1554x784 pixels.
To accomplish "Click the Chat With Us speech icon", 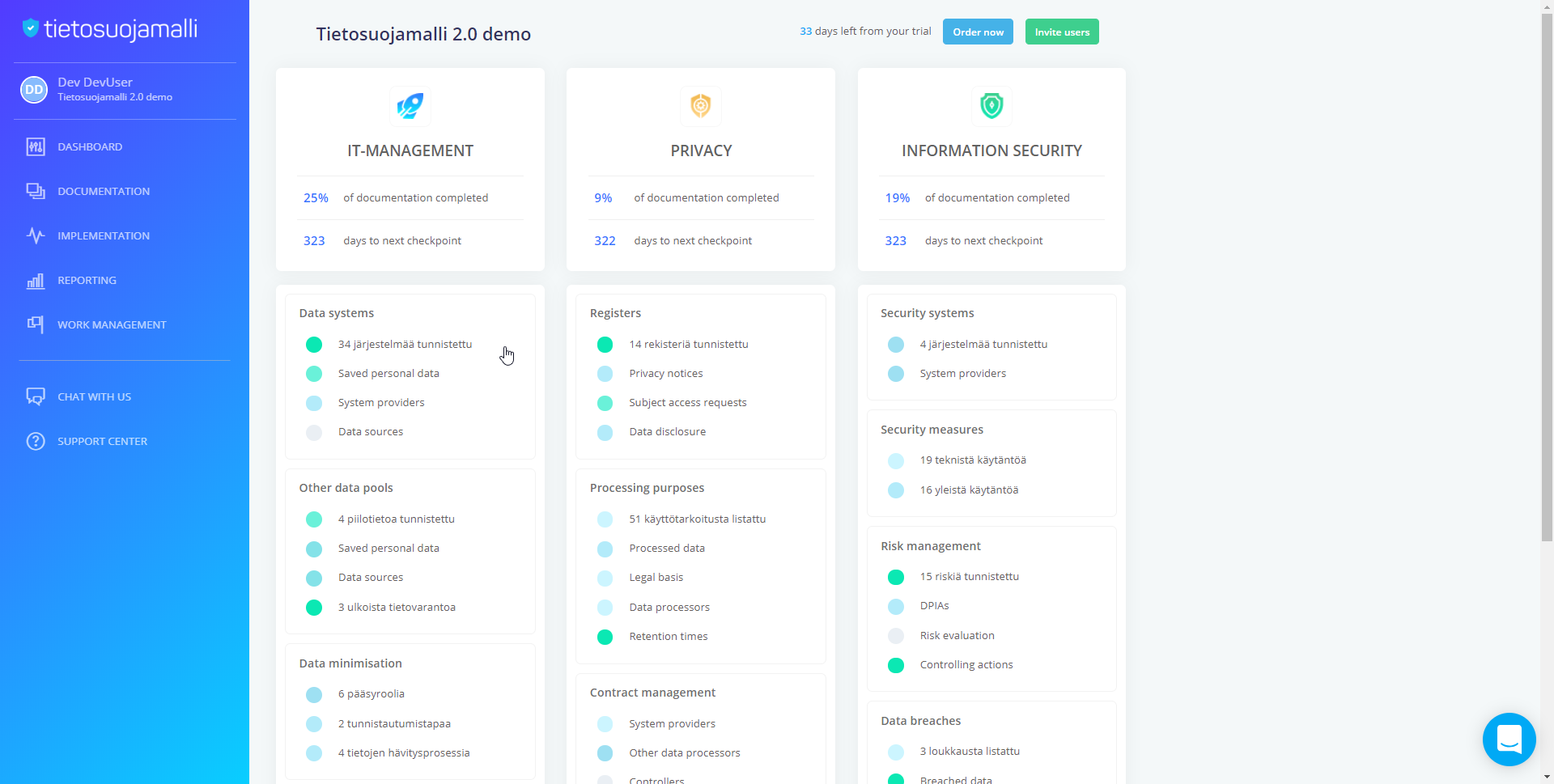I will pos(36,396).
